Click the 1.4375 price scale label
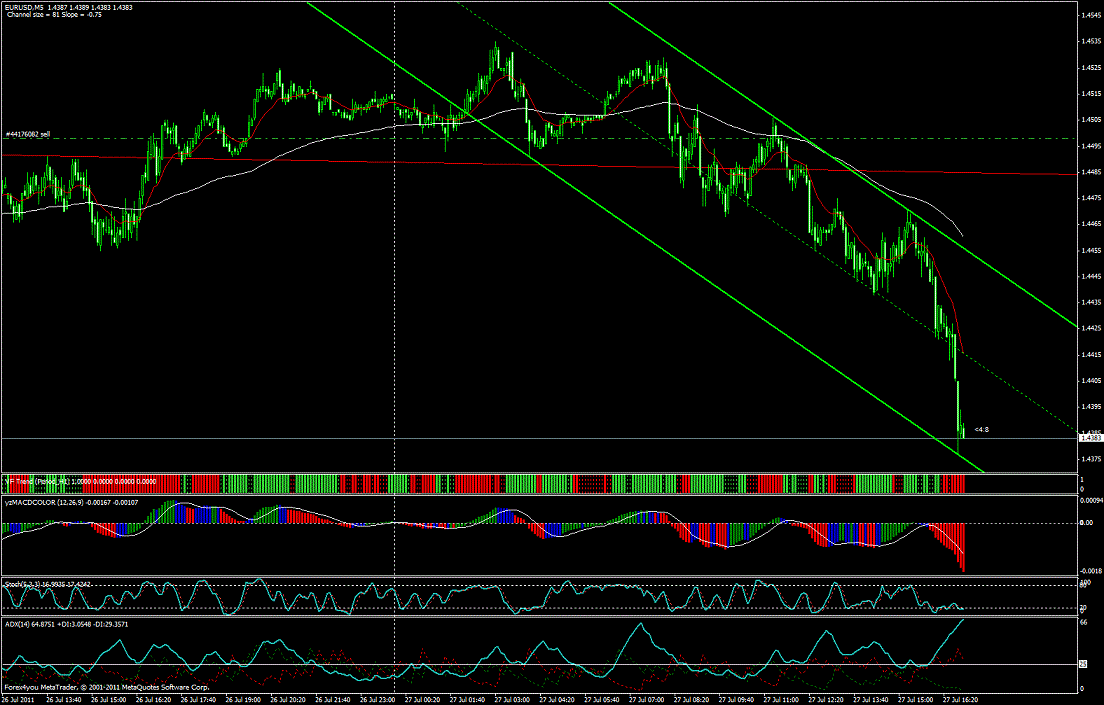This screenshot has width=1104, height=705. [x=1091, y=458]
